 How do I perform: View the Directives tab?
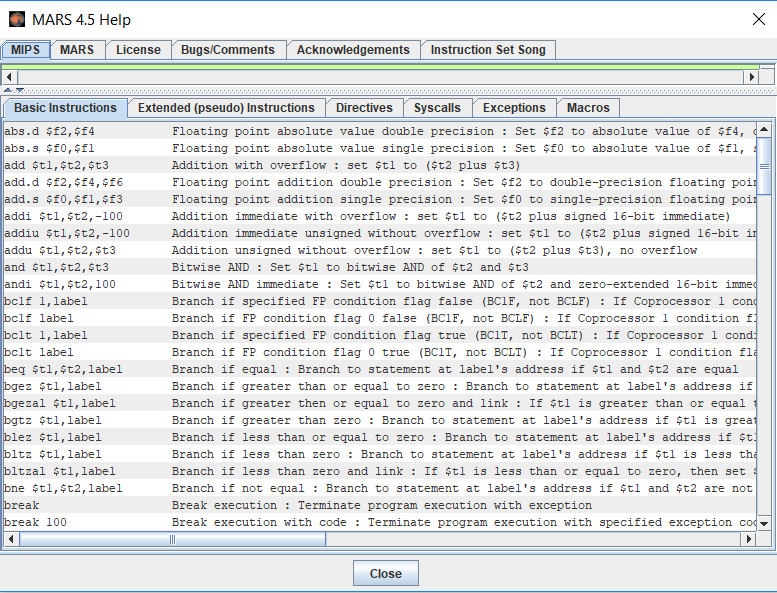(364, 108)
